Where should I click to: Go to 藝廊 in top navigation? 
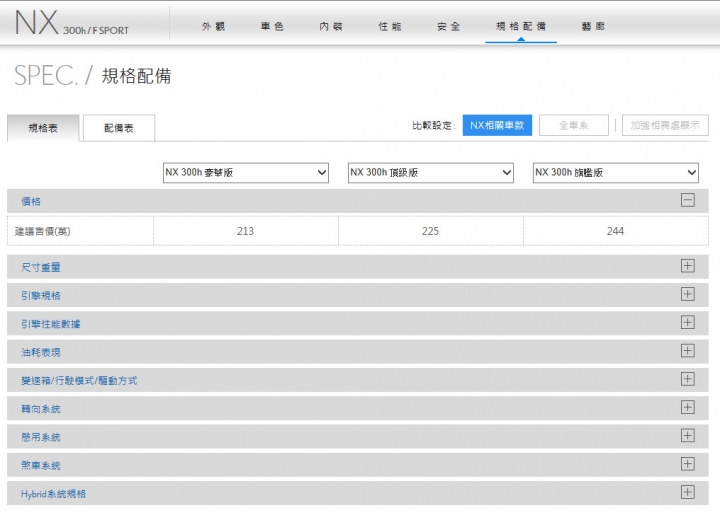click(593, 27)
